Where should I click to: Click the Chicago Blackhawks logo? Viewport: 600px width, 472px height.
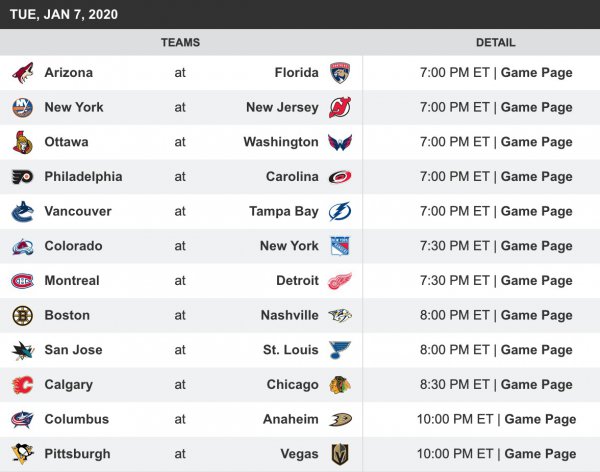pos(340,385)
